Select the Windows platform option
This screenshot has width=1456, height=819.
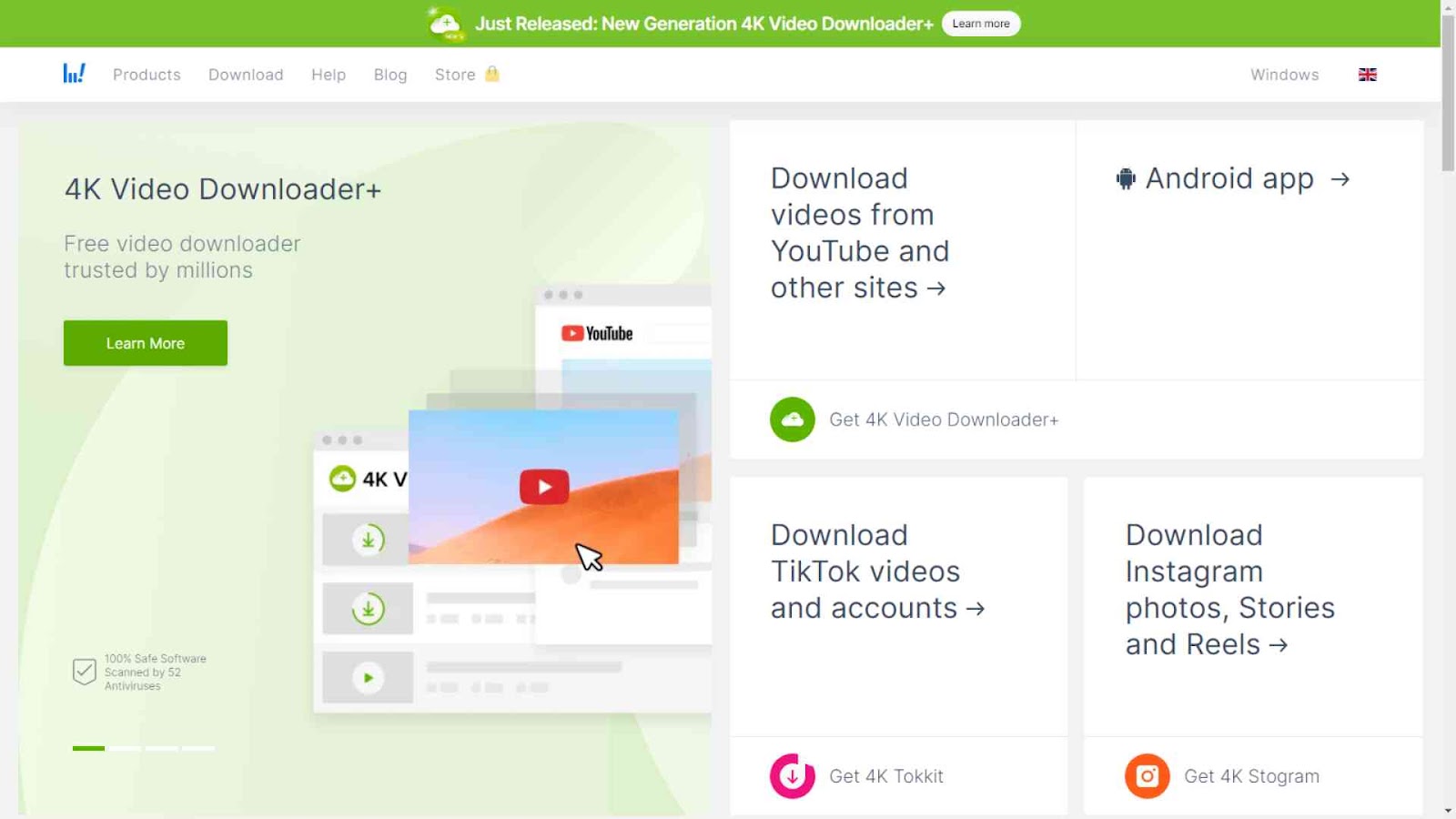click(x=1284, y=75)
